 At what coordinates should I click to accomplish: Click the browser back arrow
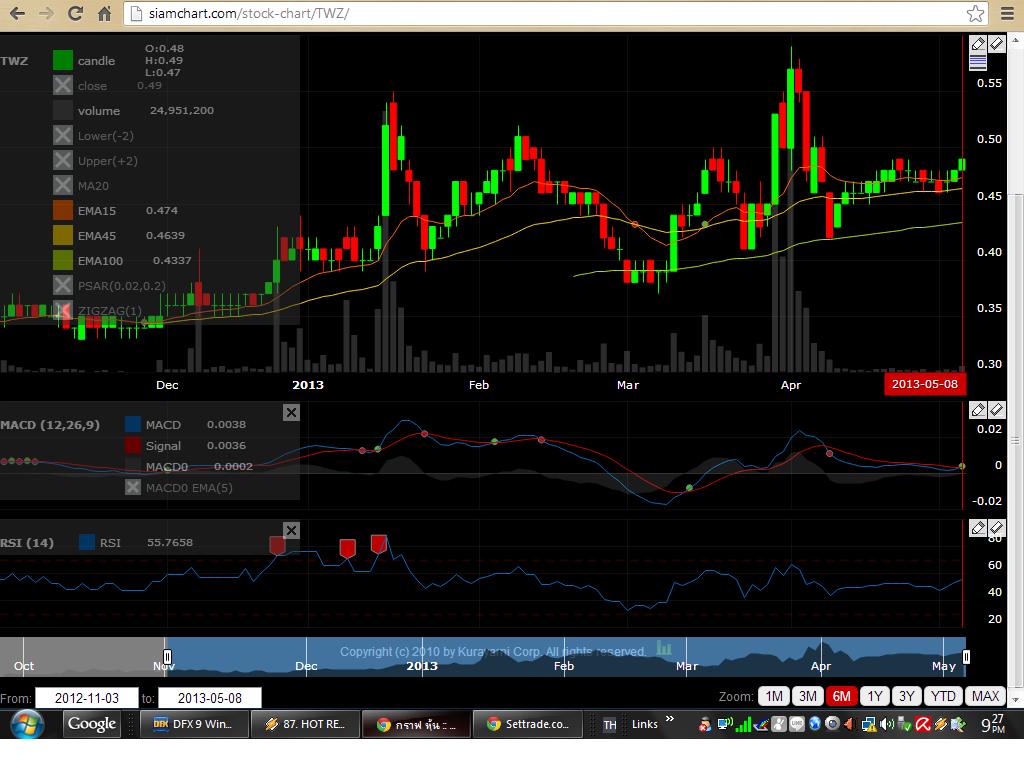pos(17,13)
